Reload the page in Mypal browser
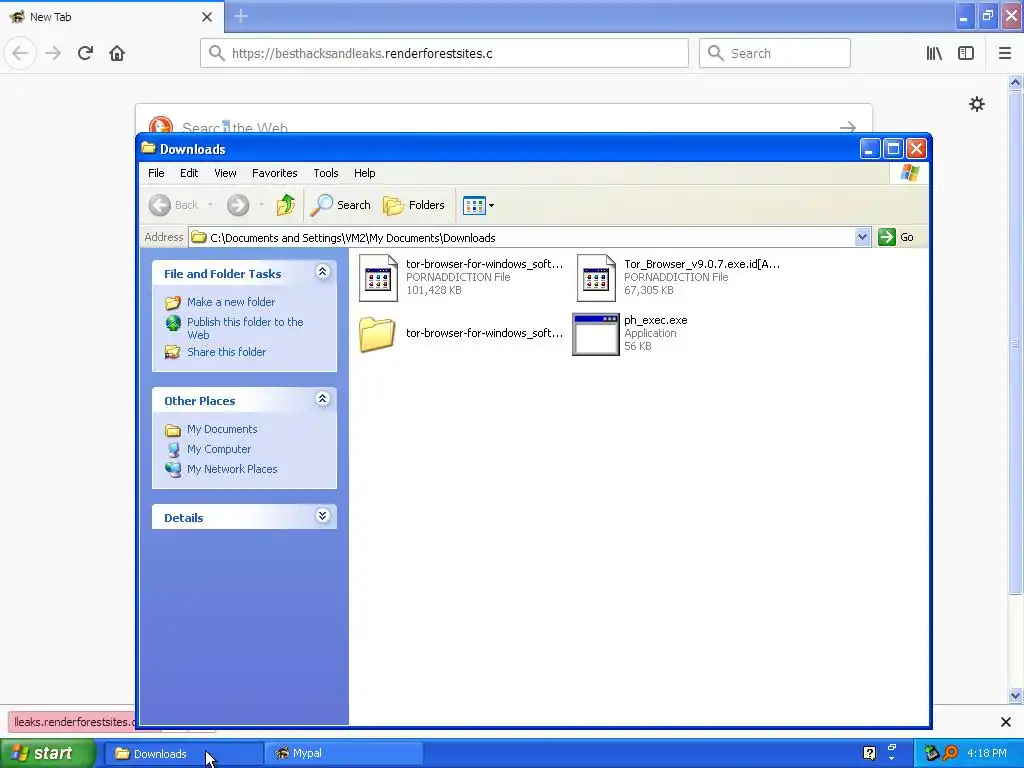This screenshot has height=768, width=1024. [x=86, y=53]
